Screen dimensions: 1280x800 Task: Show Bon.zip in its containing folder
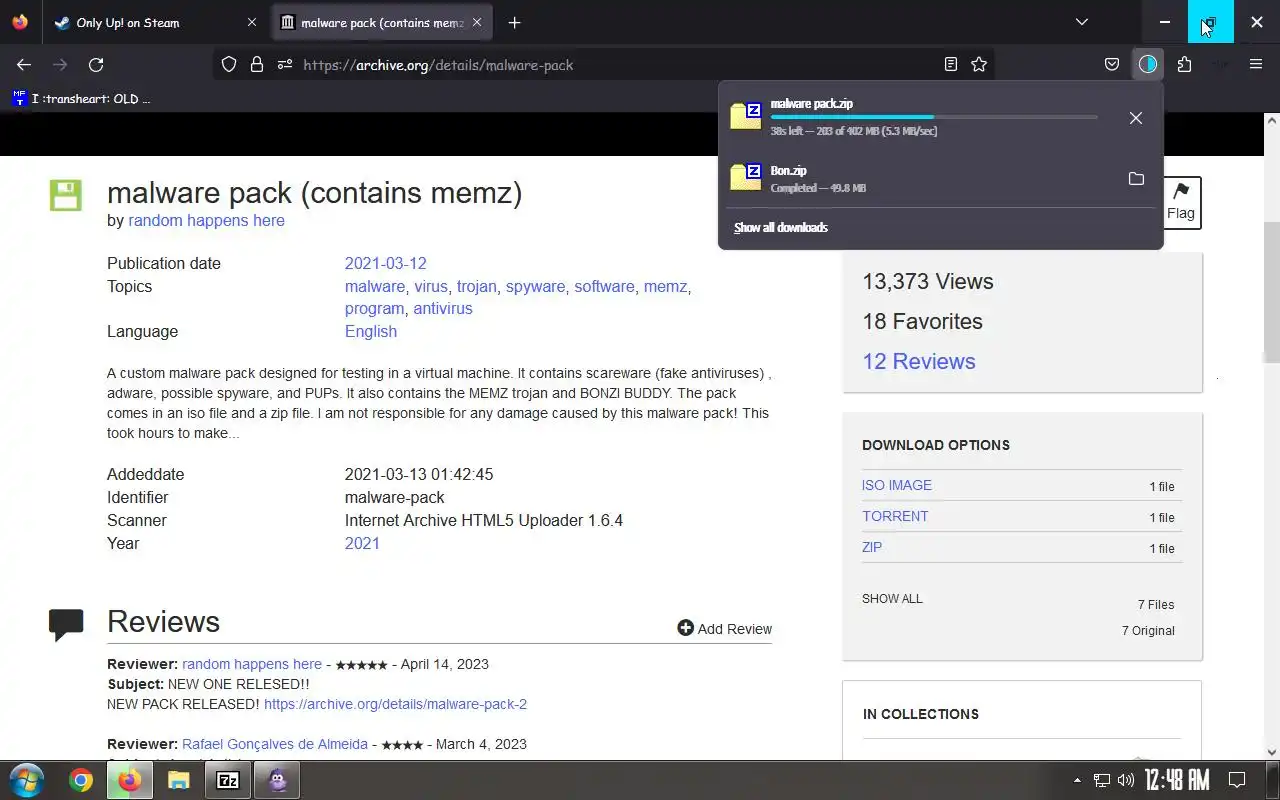click(x=1136, y=178)
